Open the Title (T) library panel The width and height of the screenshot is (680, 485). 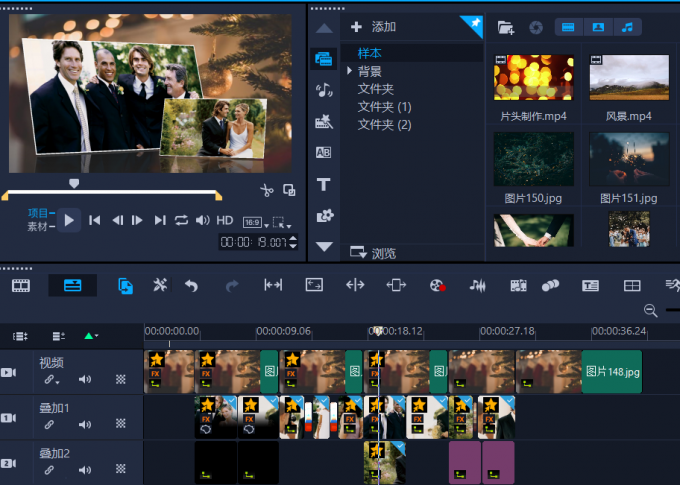[x=324, y=185]
